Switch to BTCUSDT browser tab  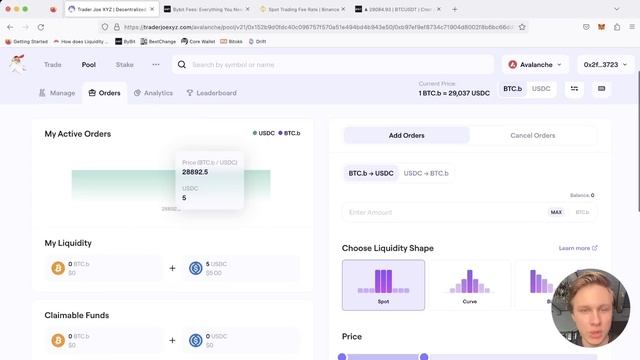click(x=398, y=9)
